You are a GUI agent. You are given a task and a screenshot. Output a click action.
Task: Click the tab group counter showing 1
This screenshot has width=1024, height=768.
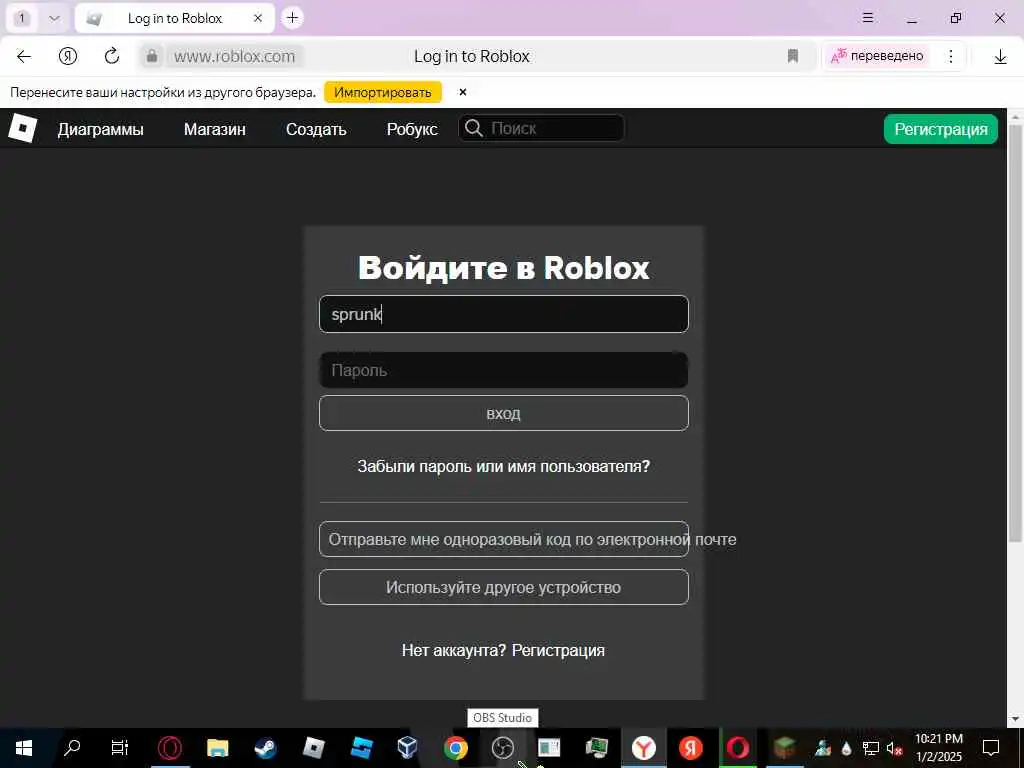tap(22, 18)
